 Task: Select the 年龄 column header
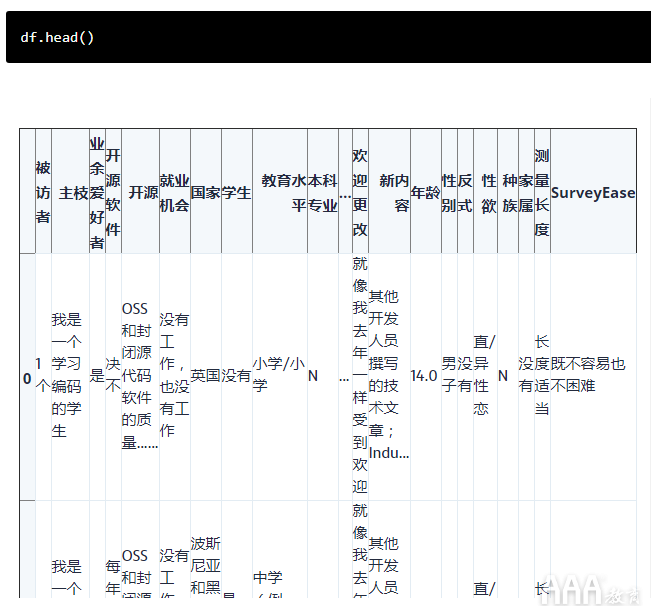click(426, 192)
